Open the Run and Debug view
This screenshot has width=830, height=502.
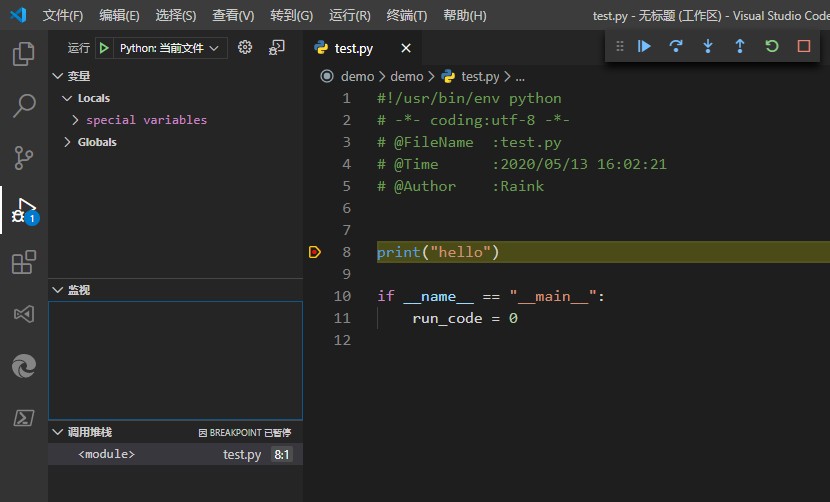coord(24,210)
